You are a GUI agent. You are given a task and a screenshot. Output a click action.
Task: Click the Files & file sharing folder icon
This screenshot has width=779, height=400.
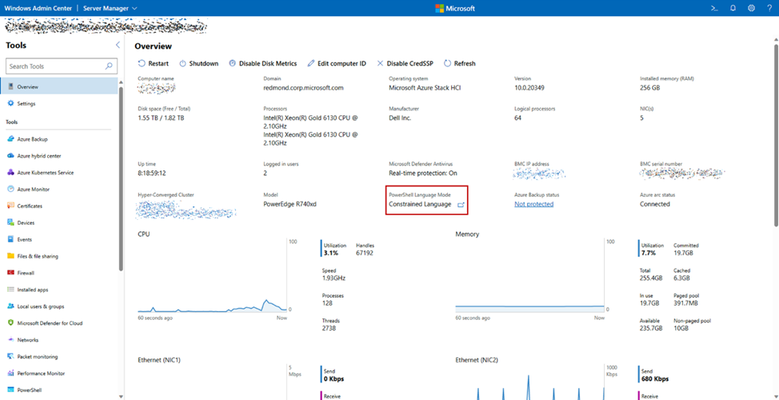pyautogui.click(x=10, y=256)
